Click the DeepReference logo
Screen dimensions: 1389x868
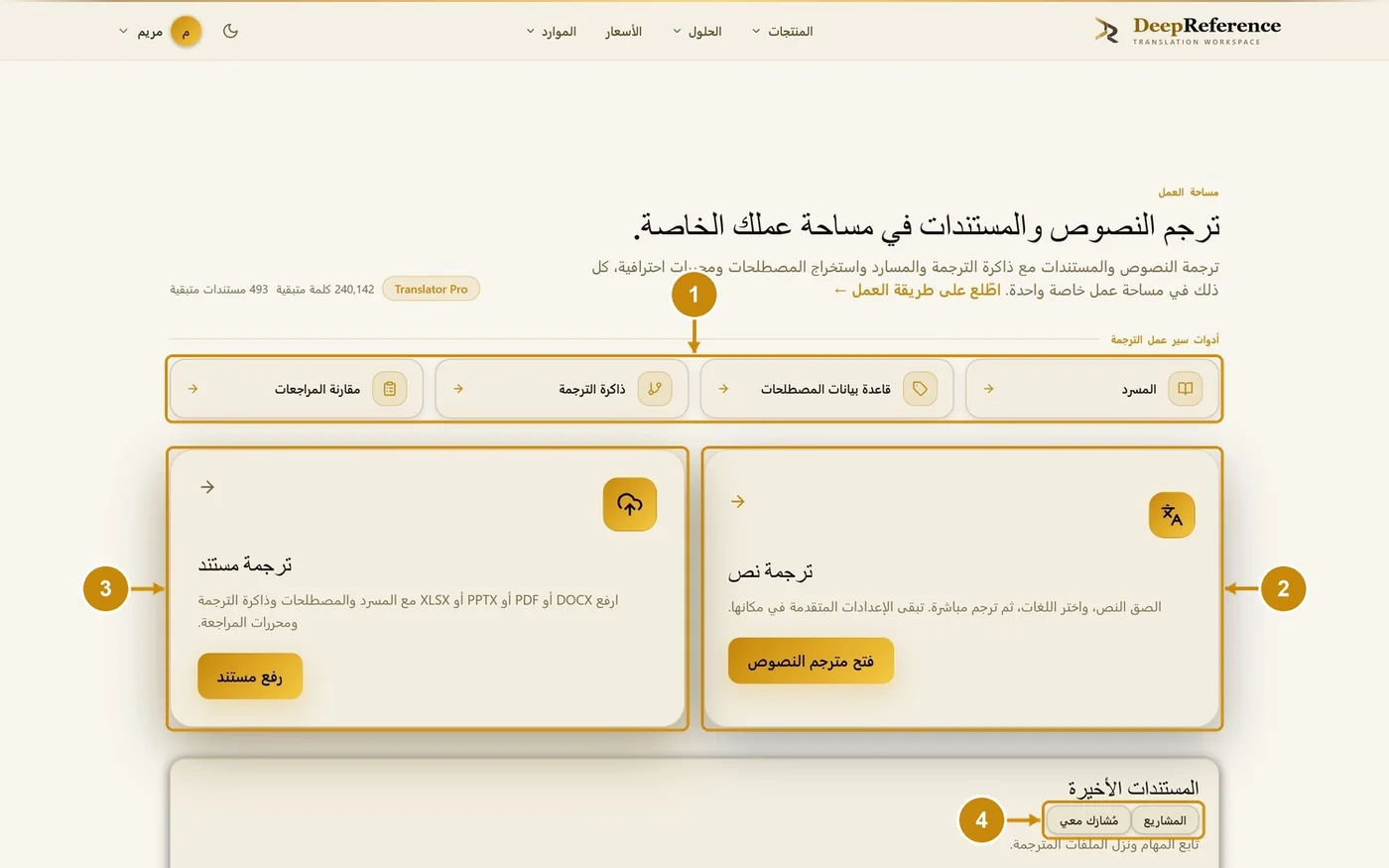(1188, 31)
